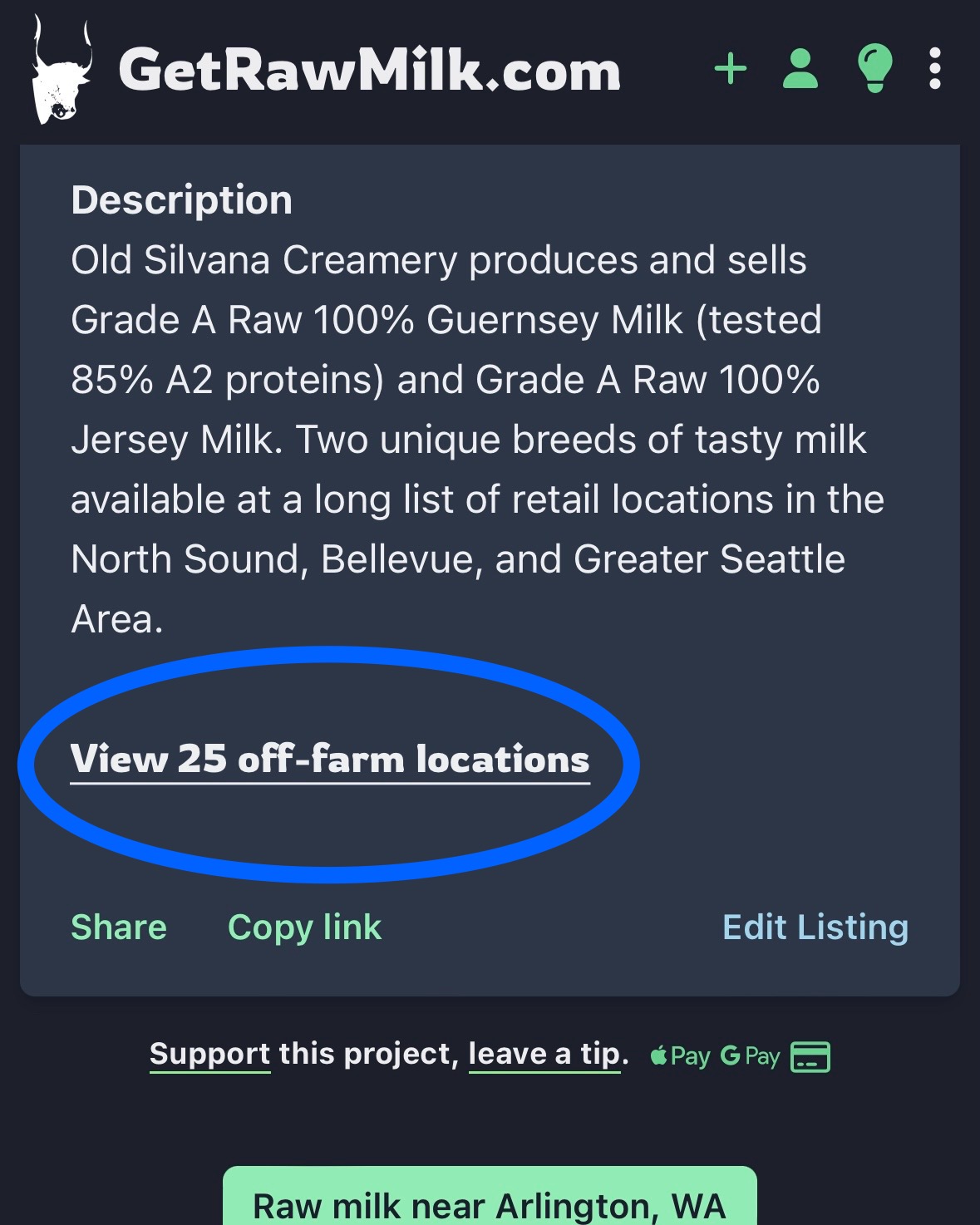The width and height of the screenshot is (980, 1225).
Task: Share the Old Silvana Creamery listing
Action: [118, 927]
